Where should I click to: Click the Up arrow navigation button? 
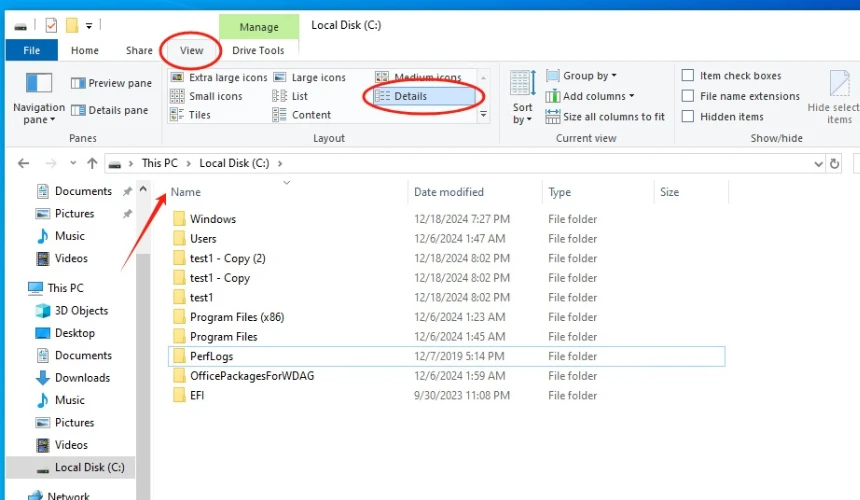click(92, 163)
